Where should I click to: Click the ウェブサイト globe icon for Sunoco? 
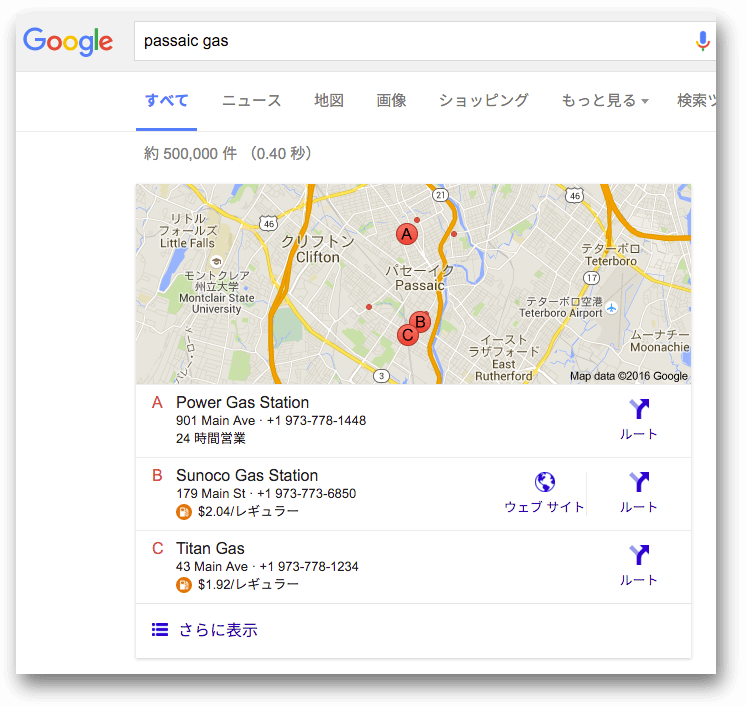point(545,482)
